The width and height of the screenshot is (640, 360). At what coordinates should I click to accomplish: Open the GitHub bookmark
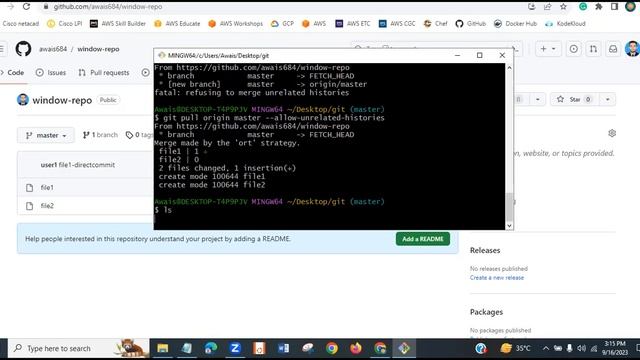pyautogui.click(x=471, y=24)
